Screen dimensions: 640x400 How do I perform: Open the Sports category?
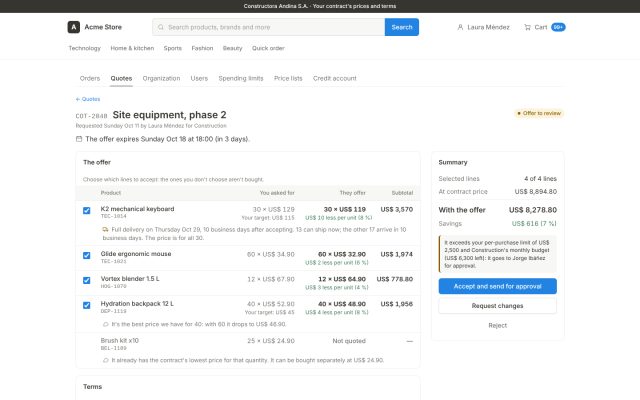pyautogui.click(x=173, y=48)
